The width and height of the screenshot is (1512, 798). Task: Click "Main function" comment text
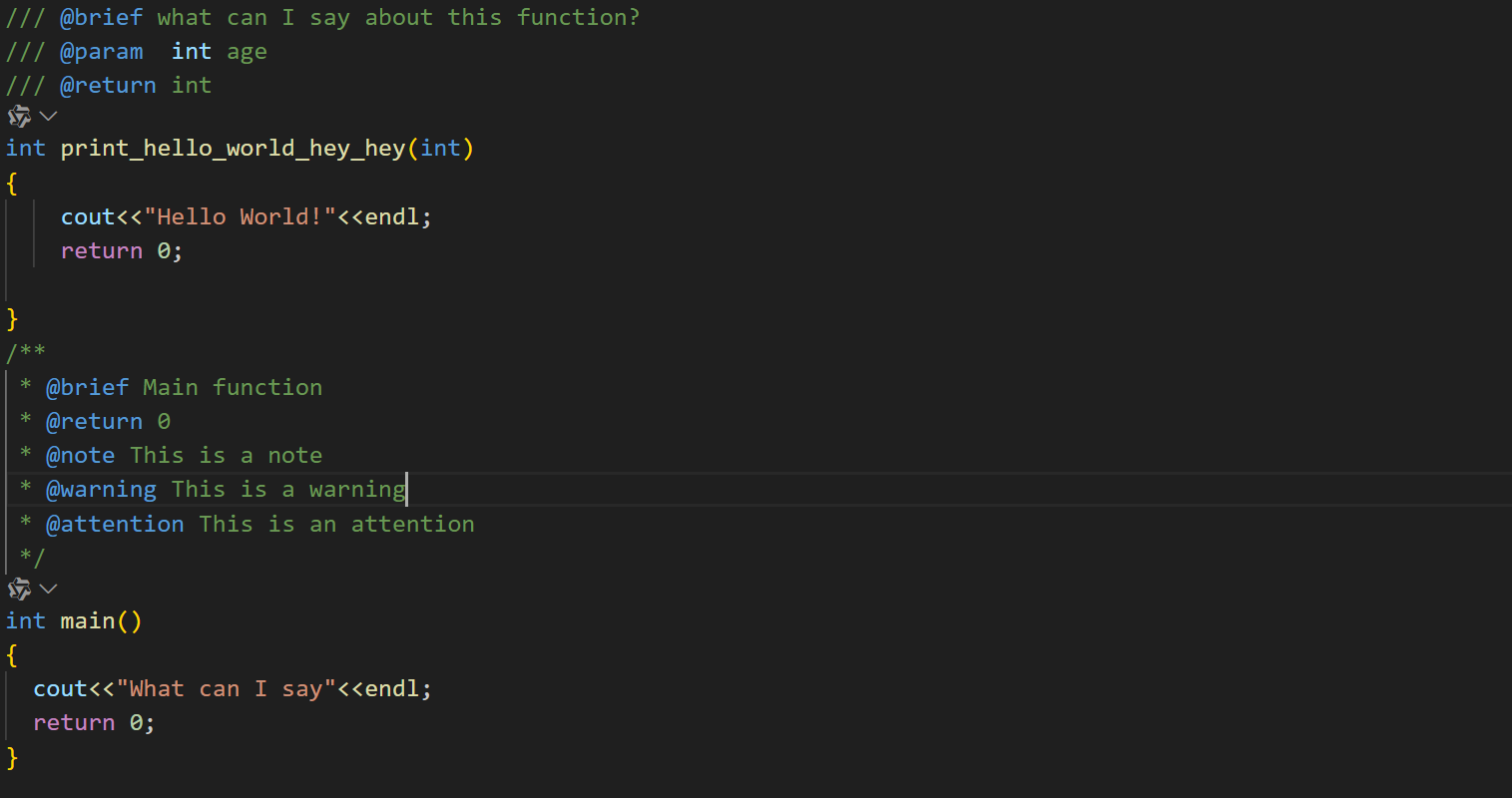[x=233, y=388]
